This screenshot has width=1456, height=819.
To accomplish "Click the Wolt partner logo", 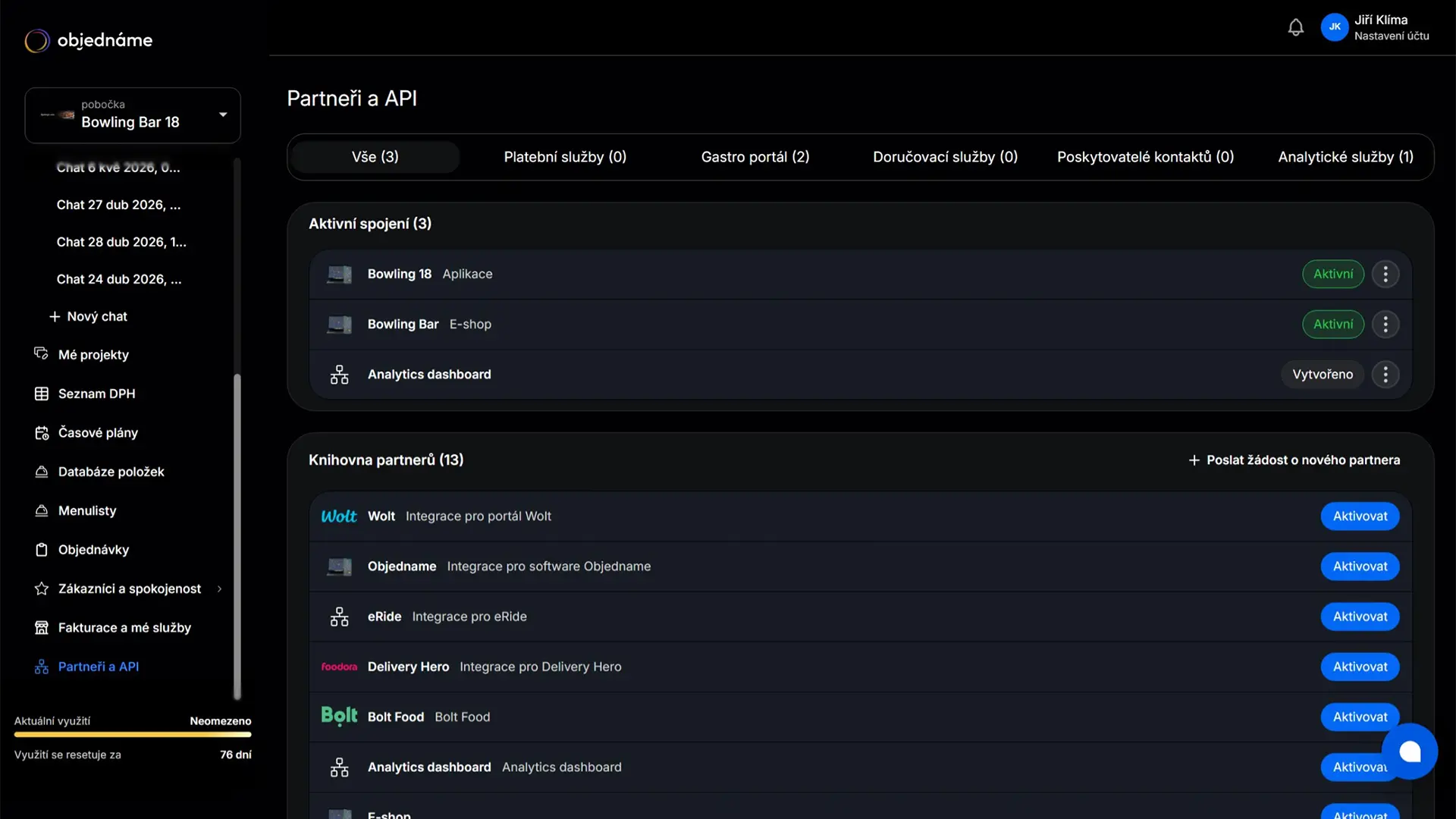I will [x=338, y=516].
